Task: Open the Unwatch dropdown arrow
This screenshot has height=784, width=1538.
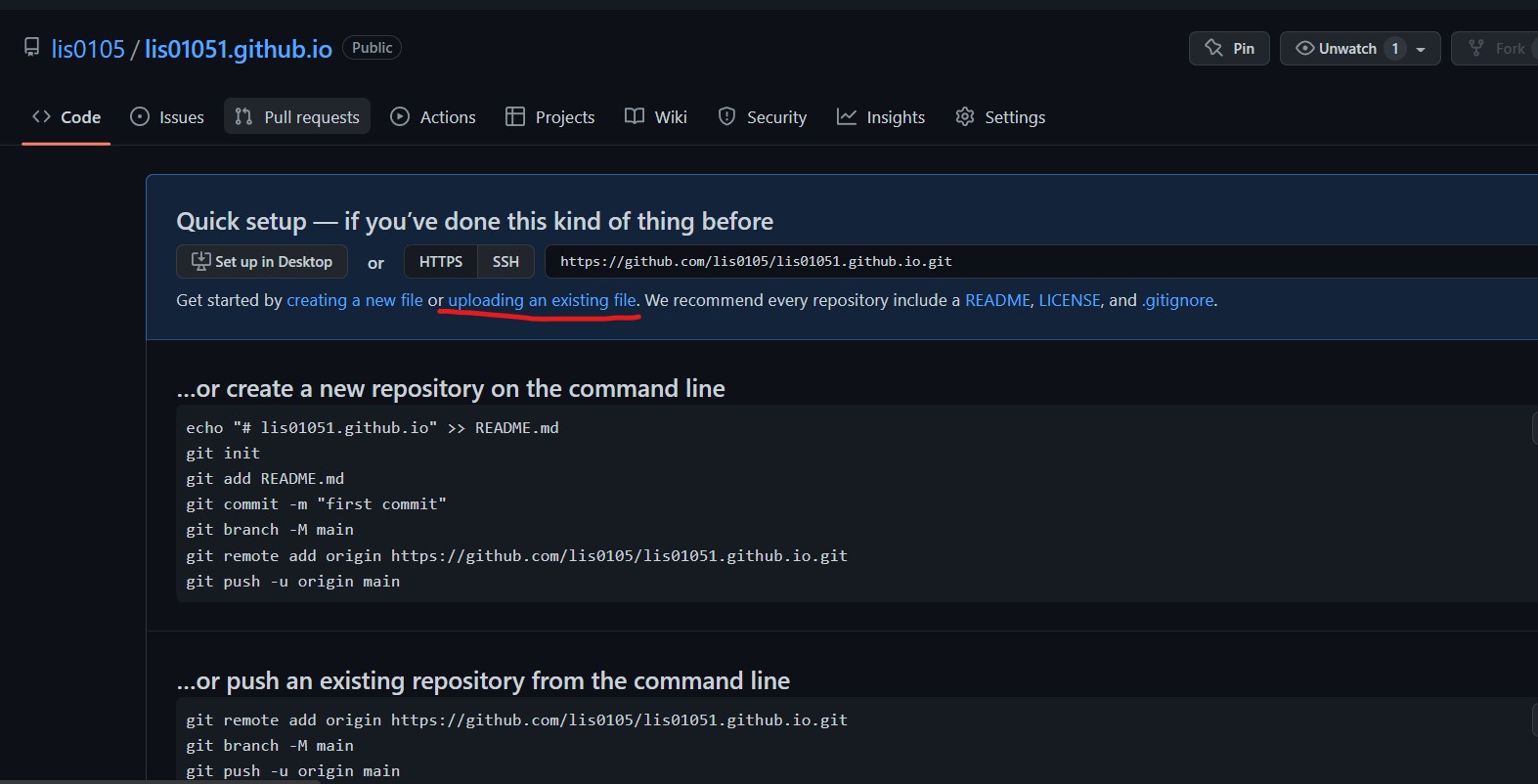Action: click(1421, 49)
